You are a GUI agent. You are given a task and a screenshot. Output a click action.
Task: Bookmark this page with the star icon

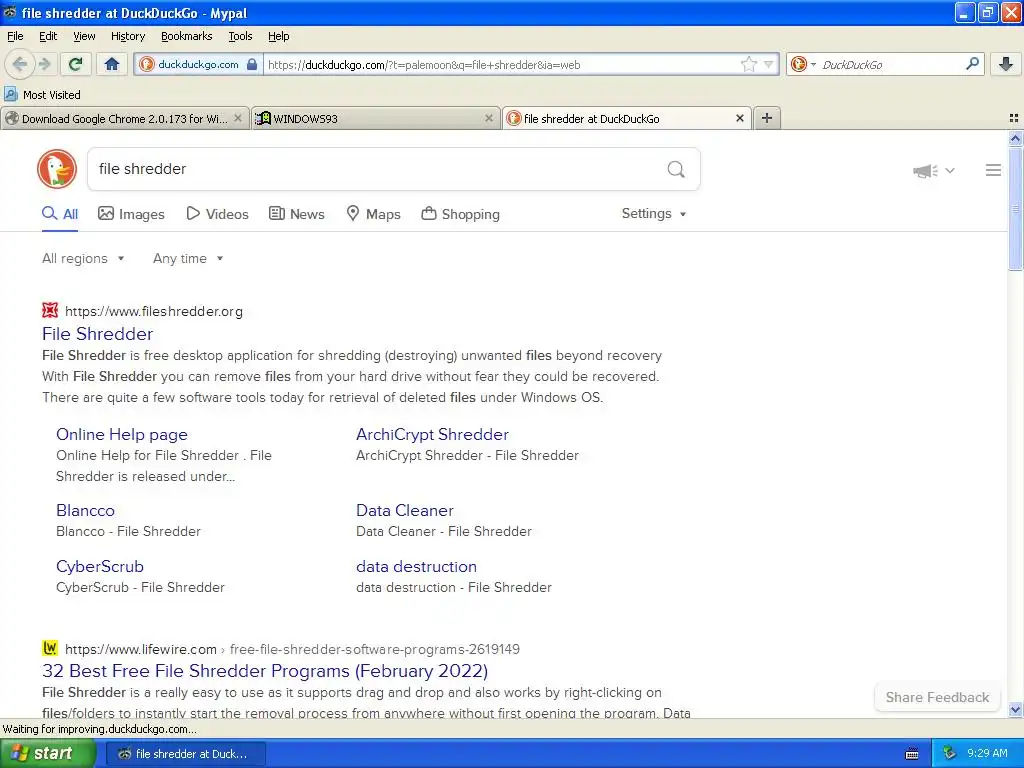tap(748, 64)
